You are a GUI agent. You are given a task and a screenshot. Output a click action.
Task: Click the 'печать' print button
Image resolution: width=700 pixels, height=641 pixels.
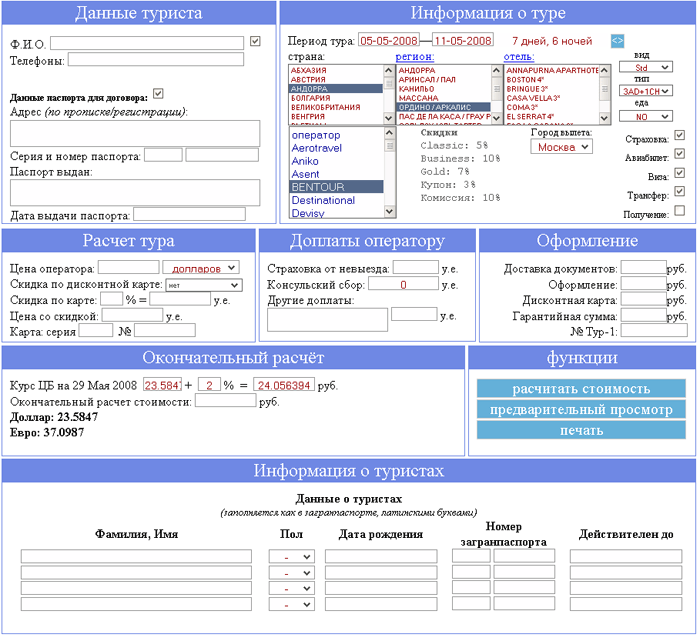pyautogui.click(x=581, y=430)
